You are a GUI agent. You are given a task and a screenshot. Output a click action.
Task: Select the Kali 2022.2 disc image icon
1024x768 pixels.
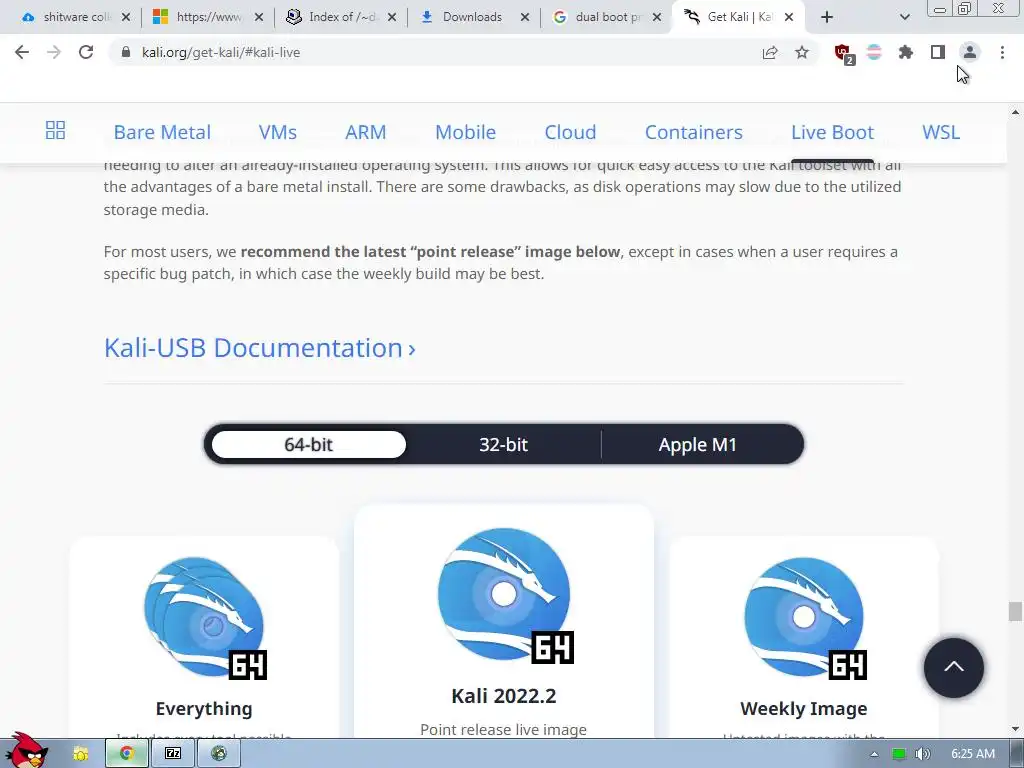tap(505, 595)
